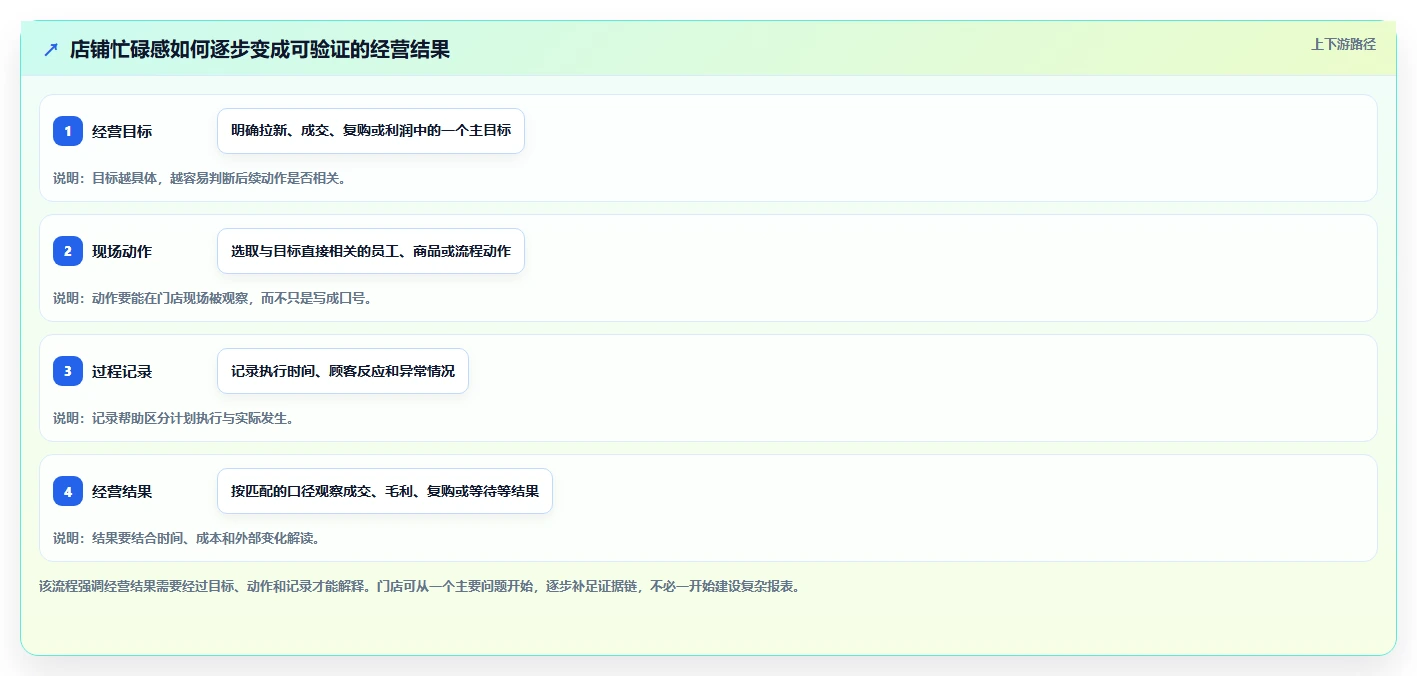Click step number 1 badge
Image resolution: width=1417 pixels, height=676 pixels.
(68, 131)
